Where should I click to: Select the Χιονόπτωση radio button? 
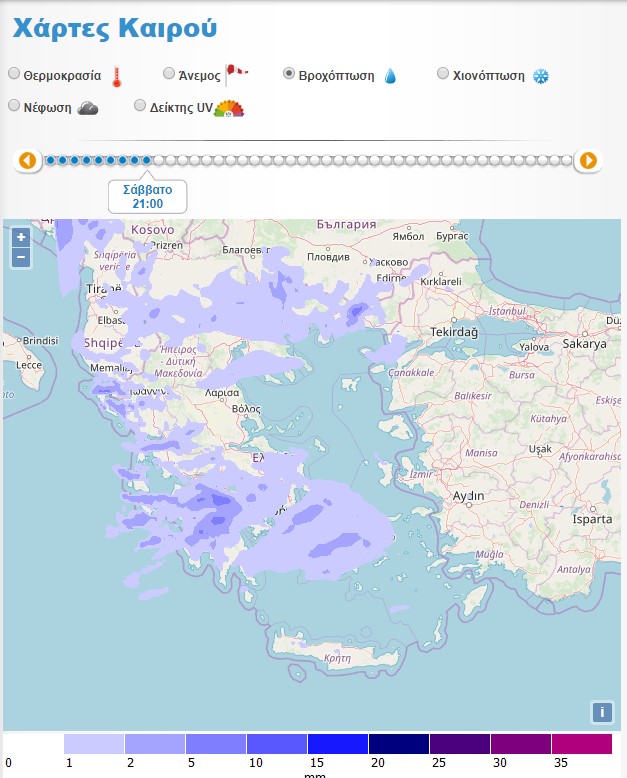(x=444, y=74)
